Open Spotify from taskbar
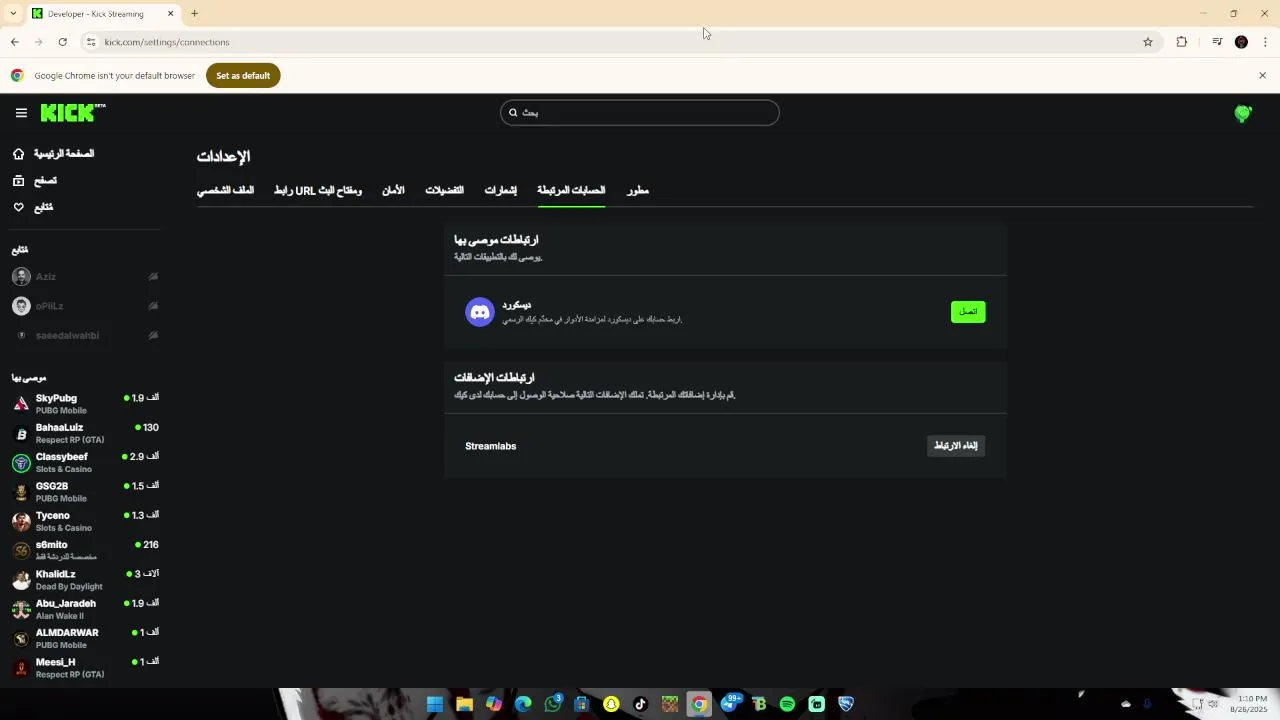The image size is (1280, 720). tap(787, 704)
